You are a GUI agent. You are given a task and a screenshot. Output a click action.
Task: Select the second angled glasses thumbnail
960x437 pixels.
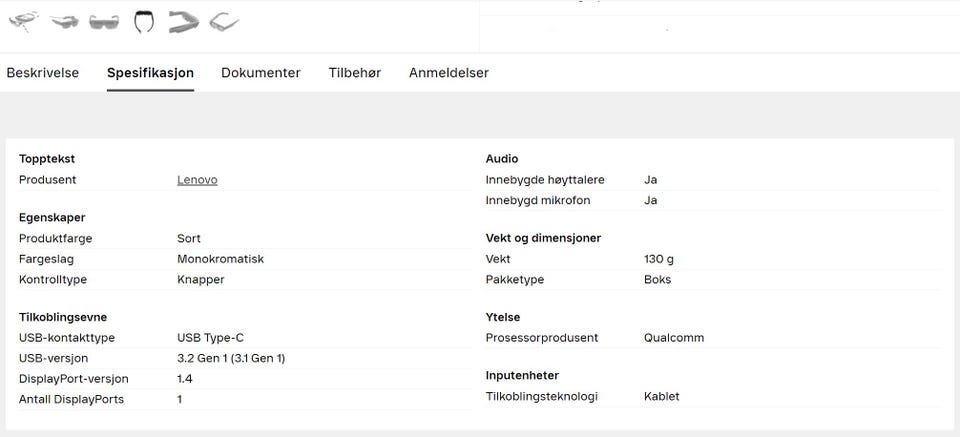tap(64, 20)
